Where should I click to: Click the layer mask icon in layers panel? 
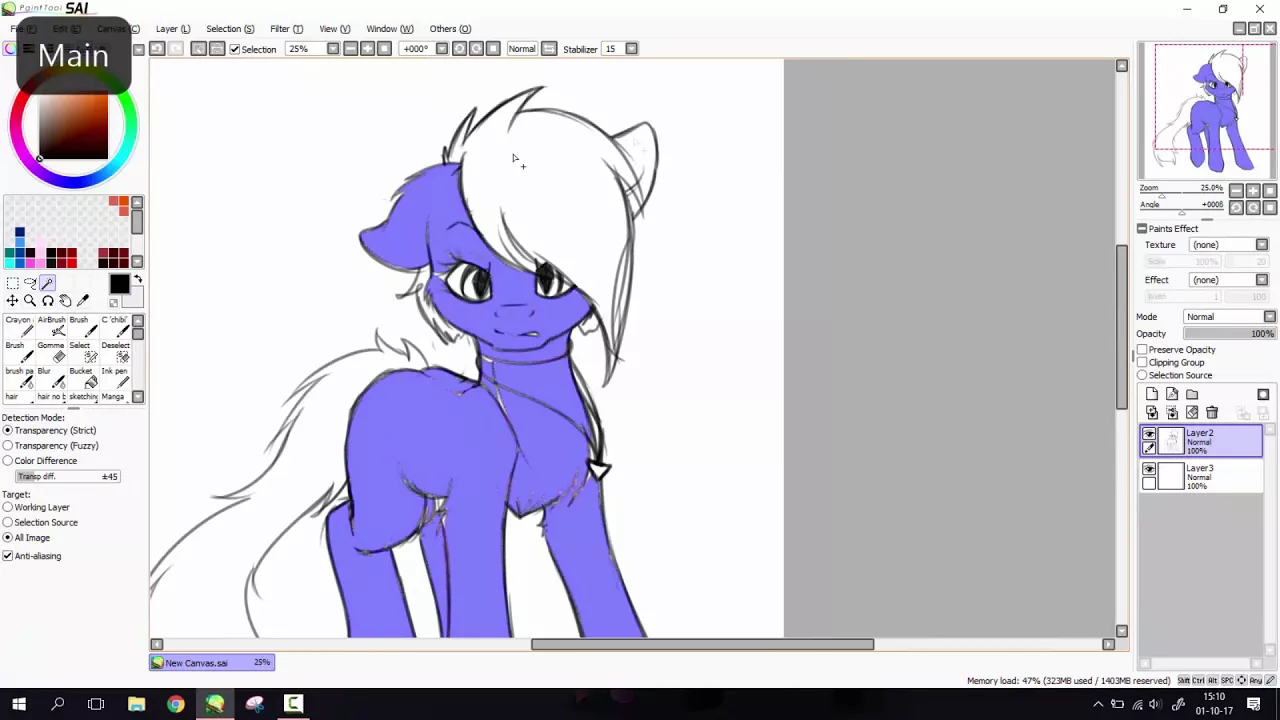(x=1263, y=395)
